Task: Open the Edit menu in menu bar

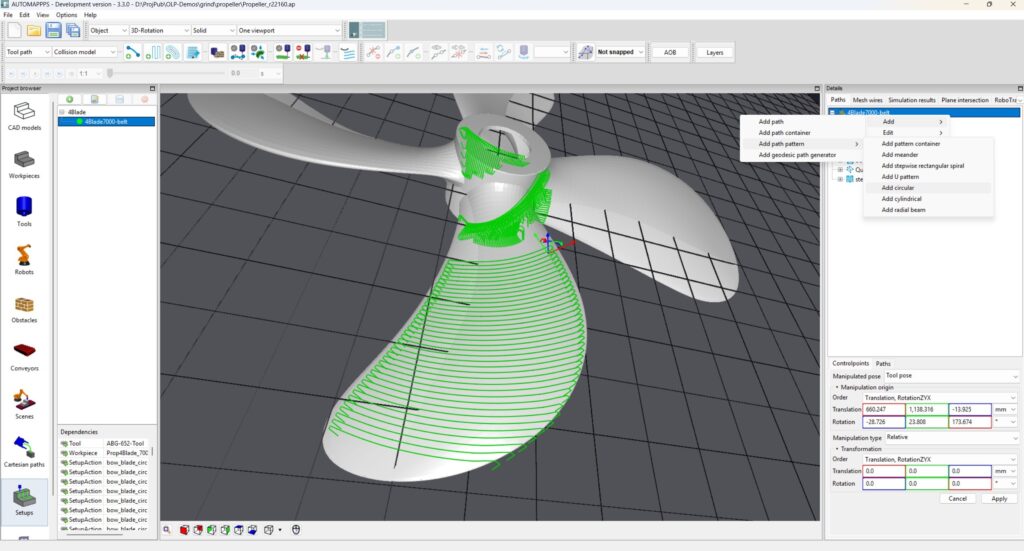Action: (x=24, y=15)
